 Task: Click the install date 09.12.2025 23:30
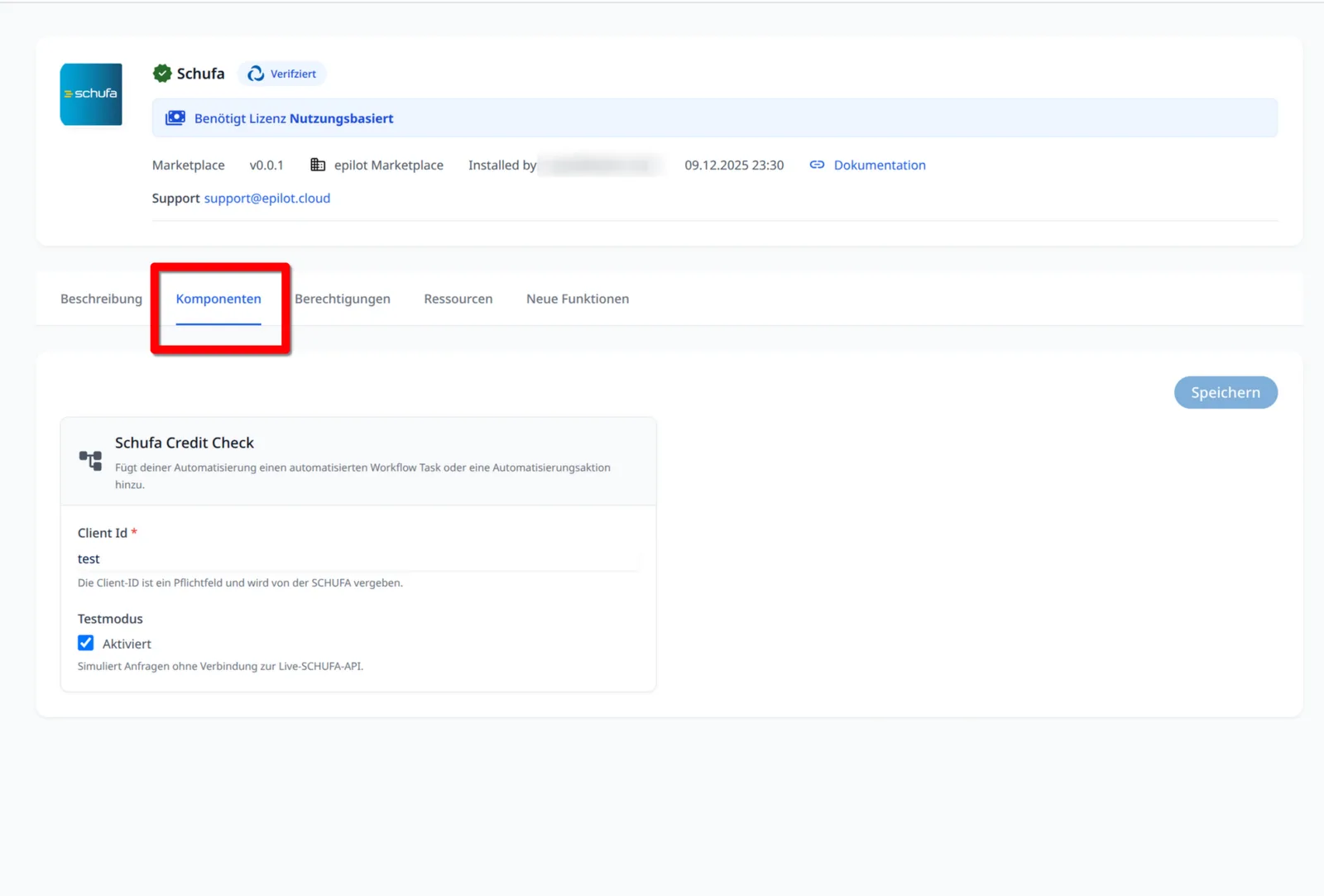(x=734, y=165)
